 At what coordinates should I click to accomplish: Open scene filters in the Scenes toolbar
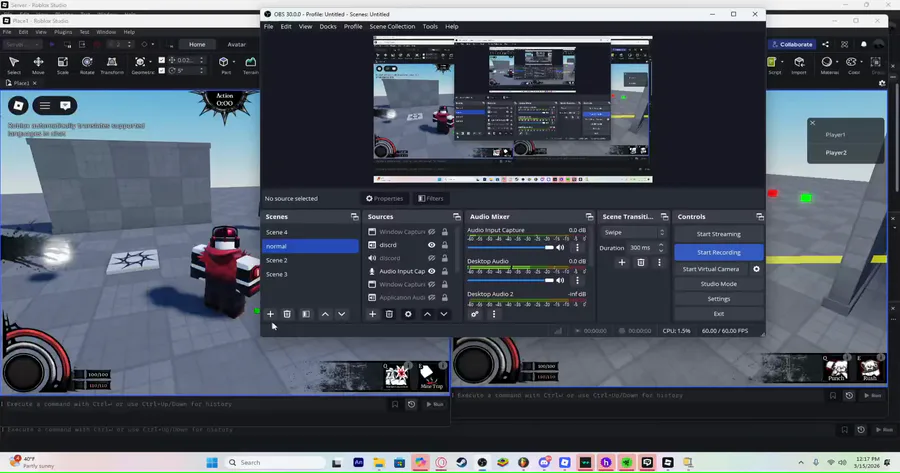(306, 314)
